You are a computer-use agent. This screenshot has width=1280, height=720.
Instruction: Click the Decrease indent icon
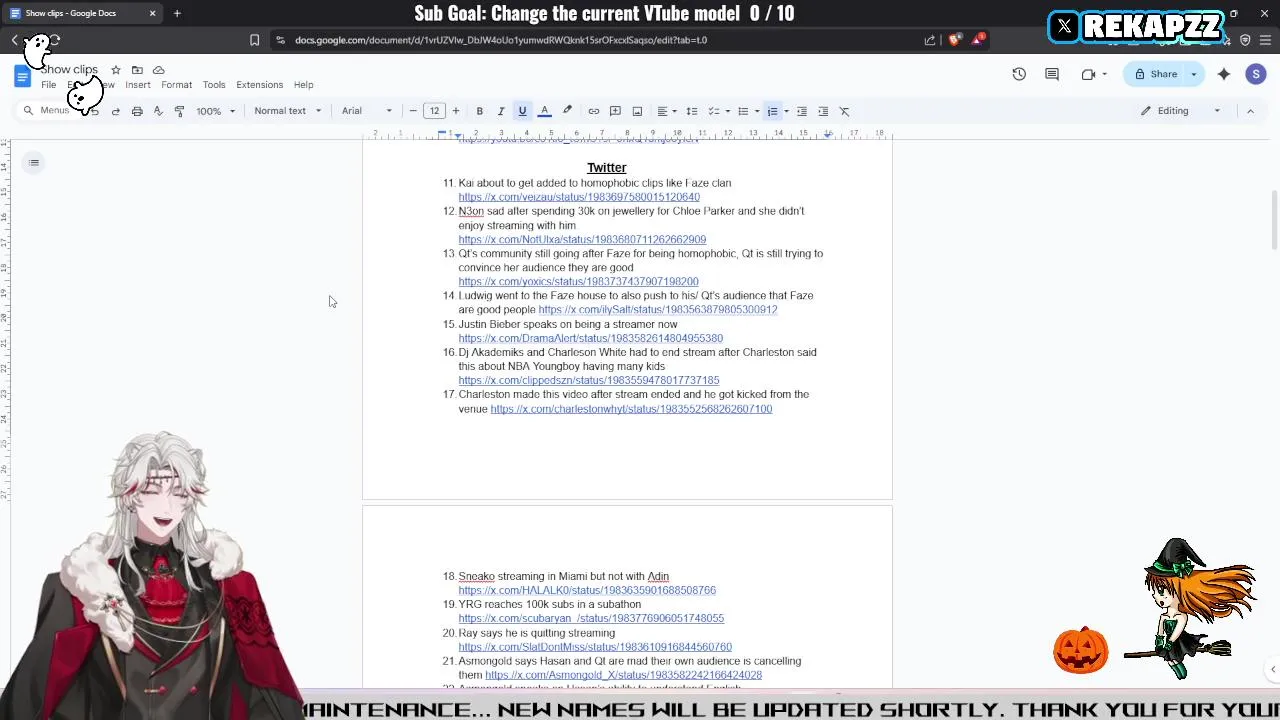click(801, 111)
